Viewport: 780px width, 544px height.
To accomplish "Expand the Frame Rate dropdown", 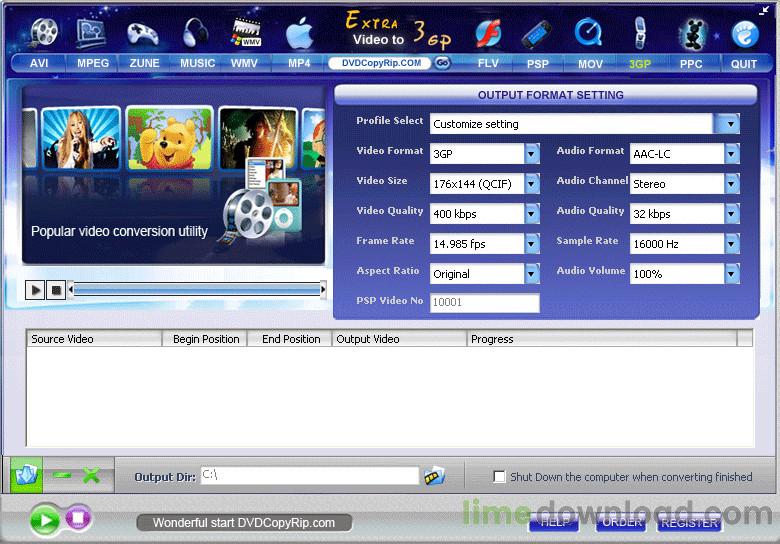I will coord(532,244).
